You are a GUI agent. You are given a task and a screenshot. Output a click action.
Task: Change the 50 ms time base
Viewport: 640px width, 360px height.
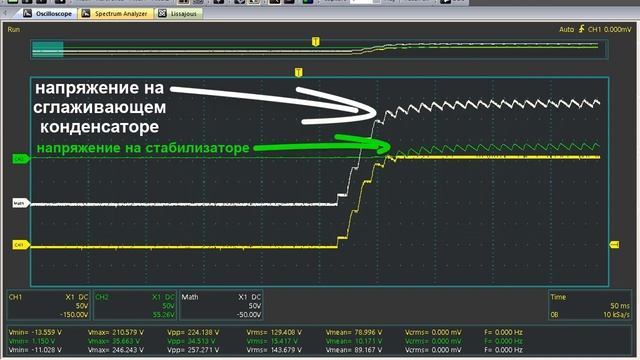[620, 306]
